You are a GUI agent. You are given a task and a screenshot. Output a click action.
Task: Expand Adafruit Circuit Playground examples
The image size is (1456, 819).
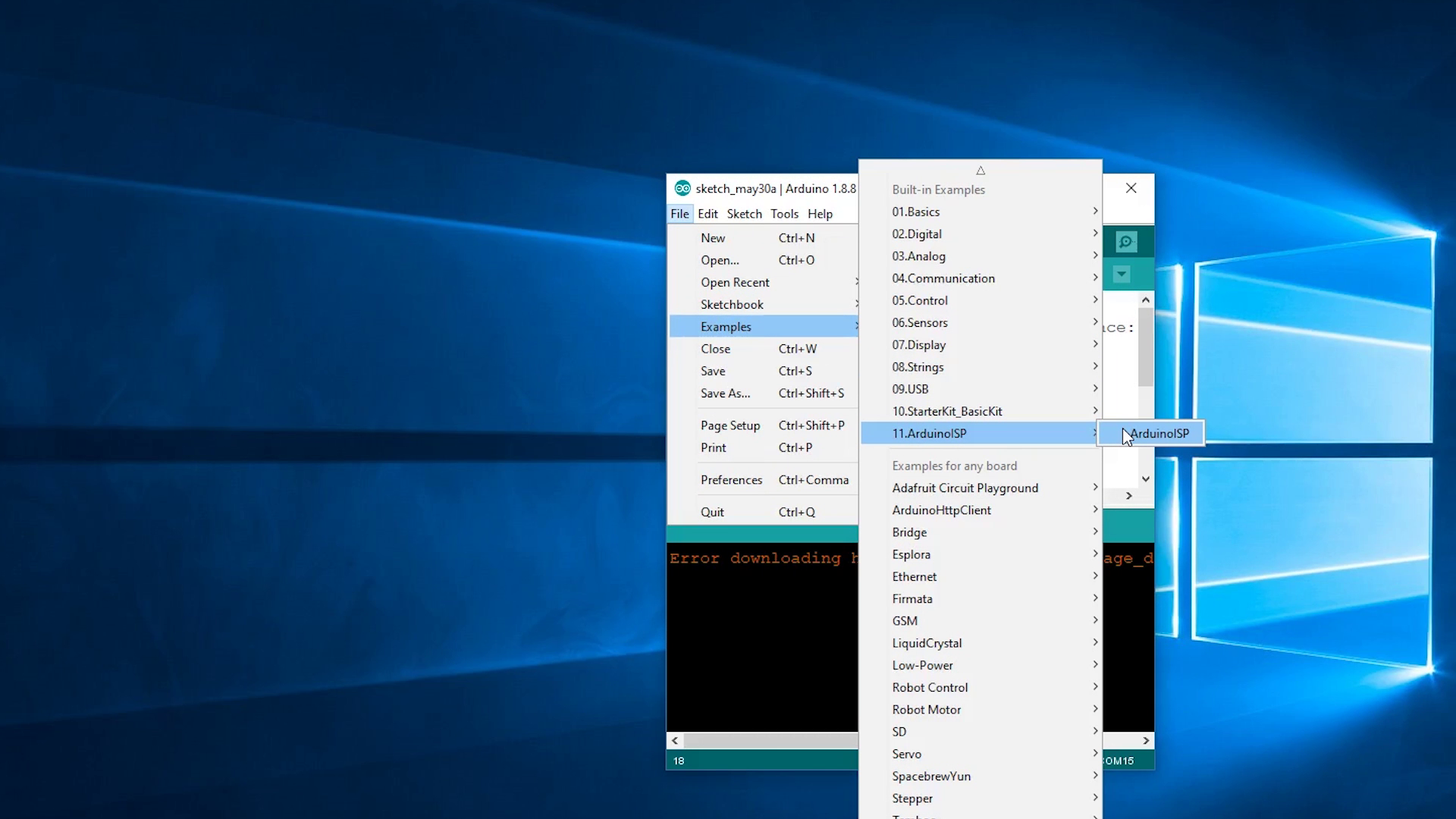tap(981, 488)
